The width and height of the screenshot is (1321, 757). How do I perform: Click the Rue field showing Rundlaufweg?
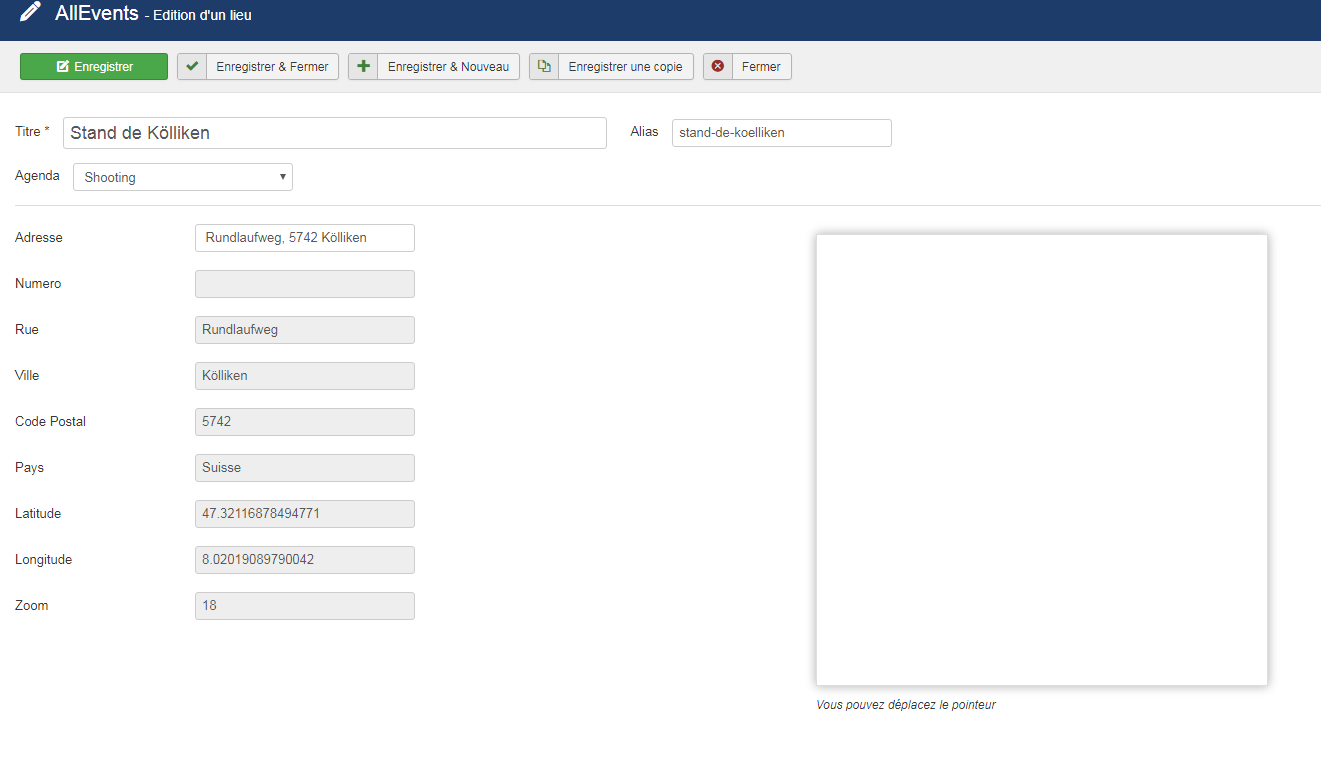(304, 330)
